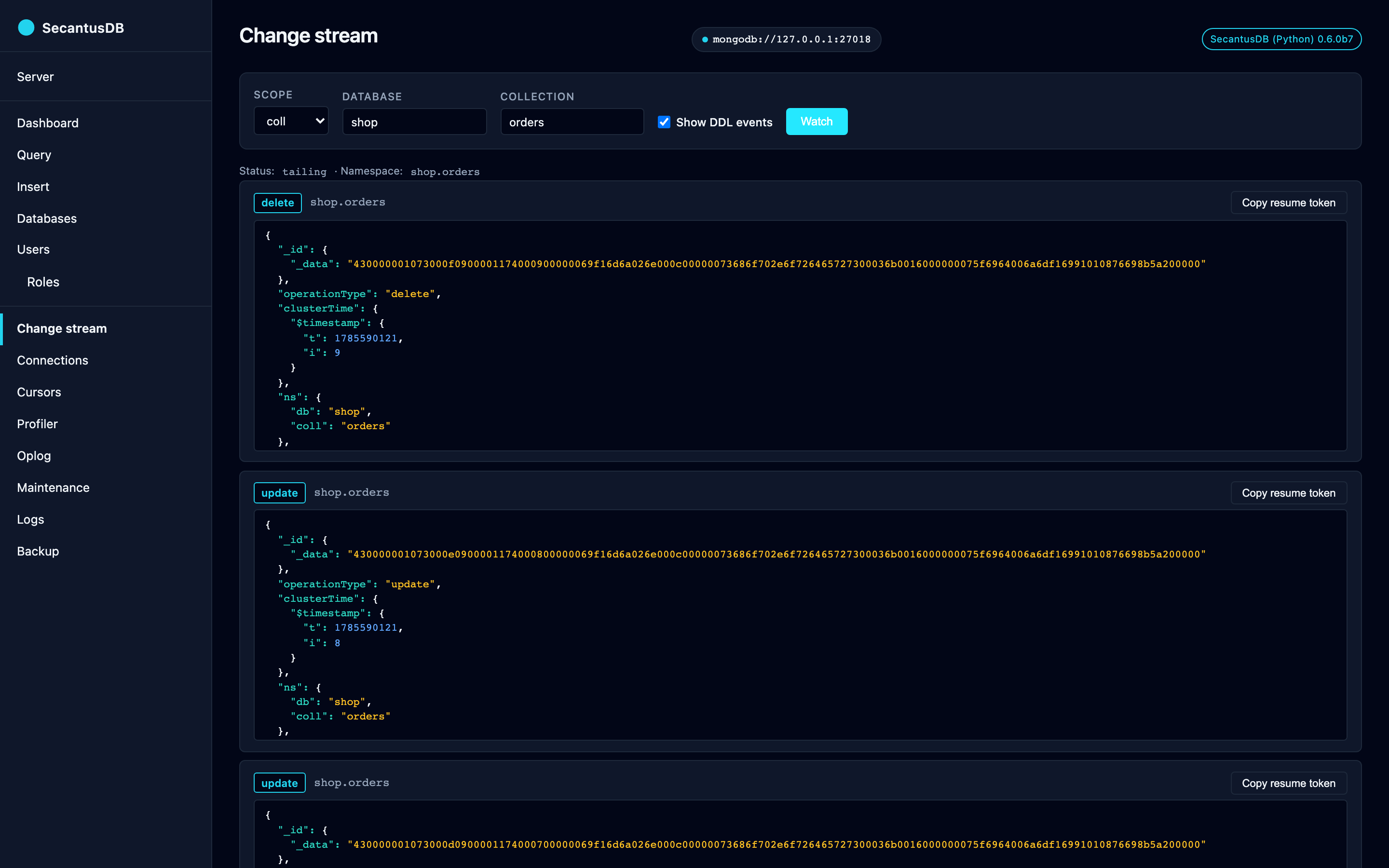Screen dimensions: 1389x868
Task: Click the delete operation badge
Action: click(277, 203)
